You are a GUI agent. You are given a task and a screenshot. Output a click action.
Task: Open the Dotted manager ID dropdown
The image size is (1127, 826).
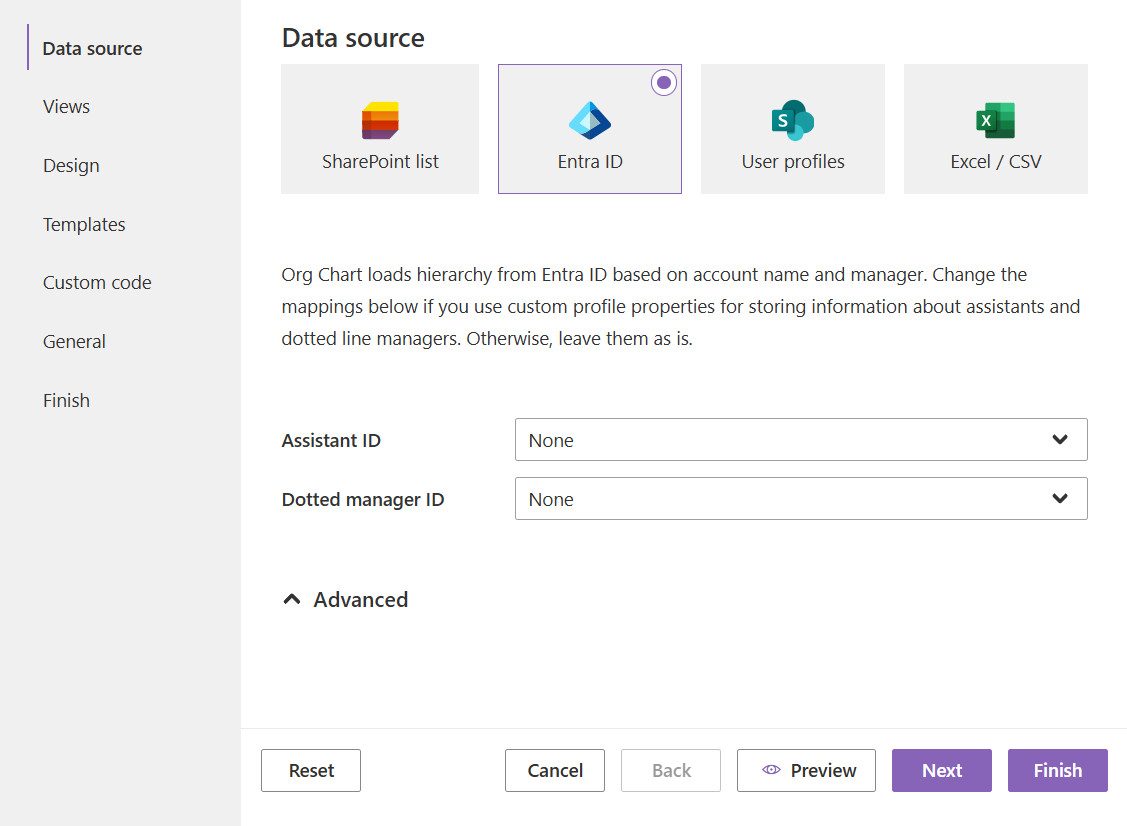click(x=801, y=499)
